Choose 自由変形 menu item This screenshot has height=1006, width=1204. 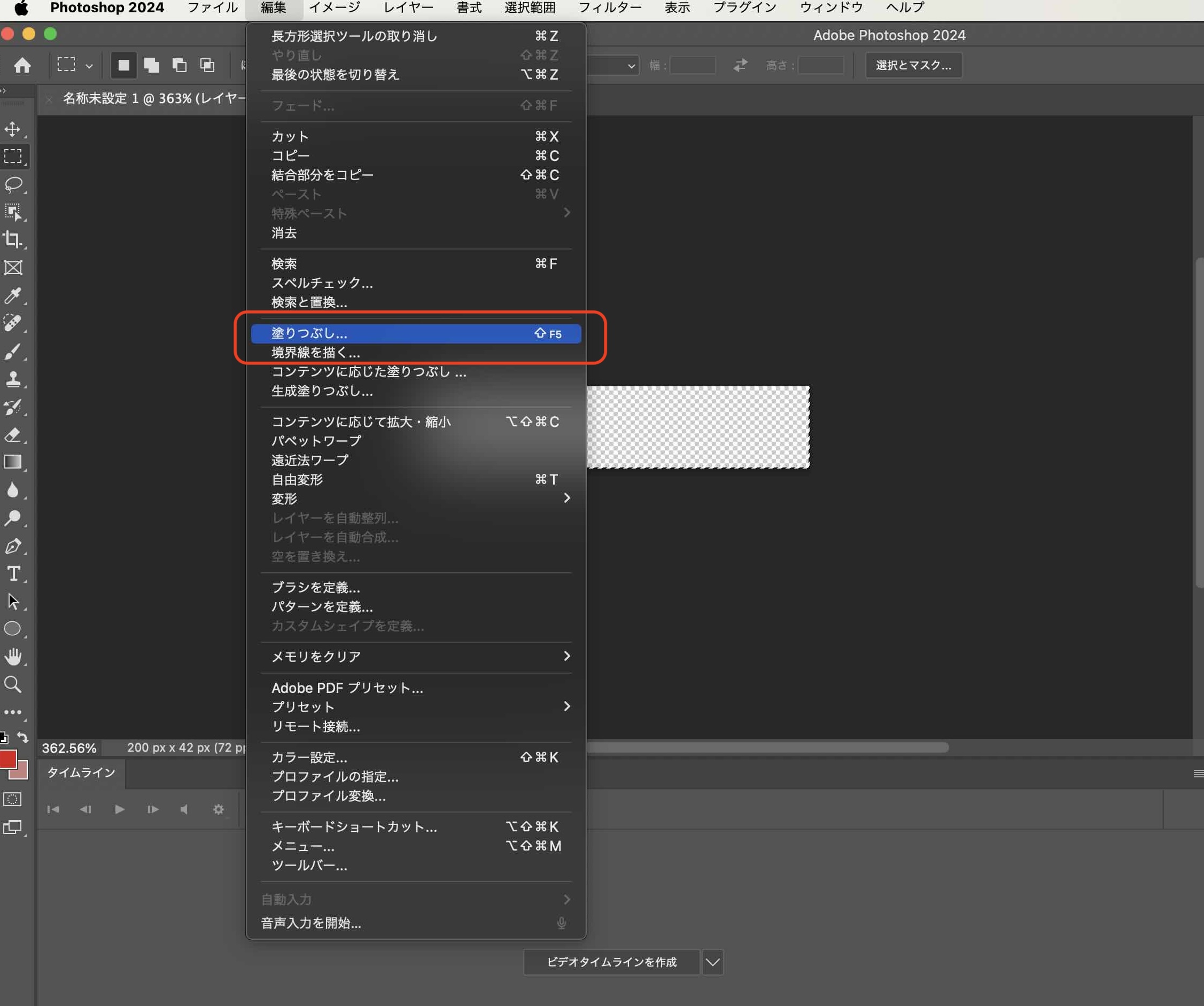pos(416,480)
